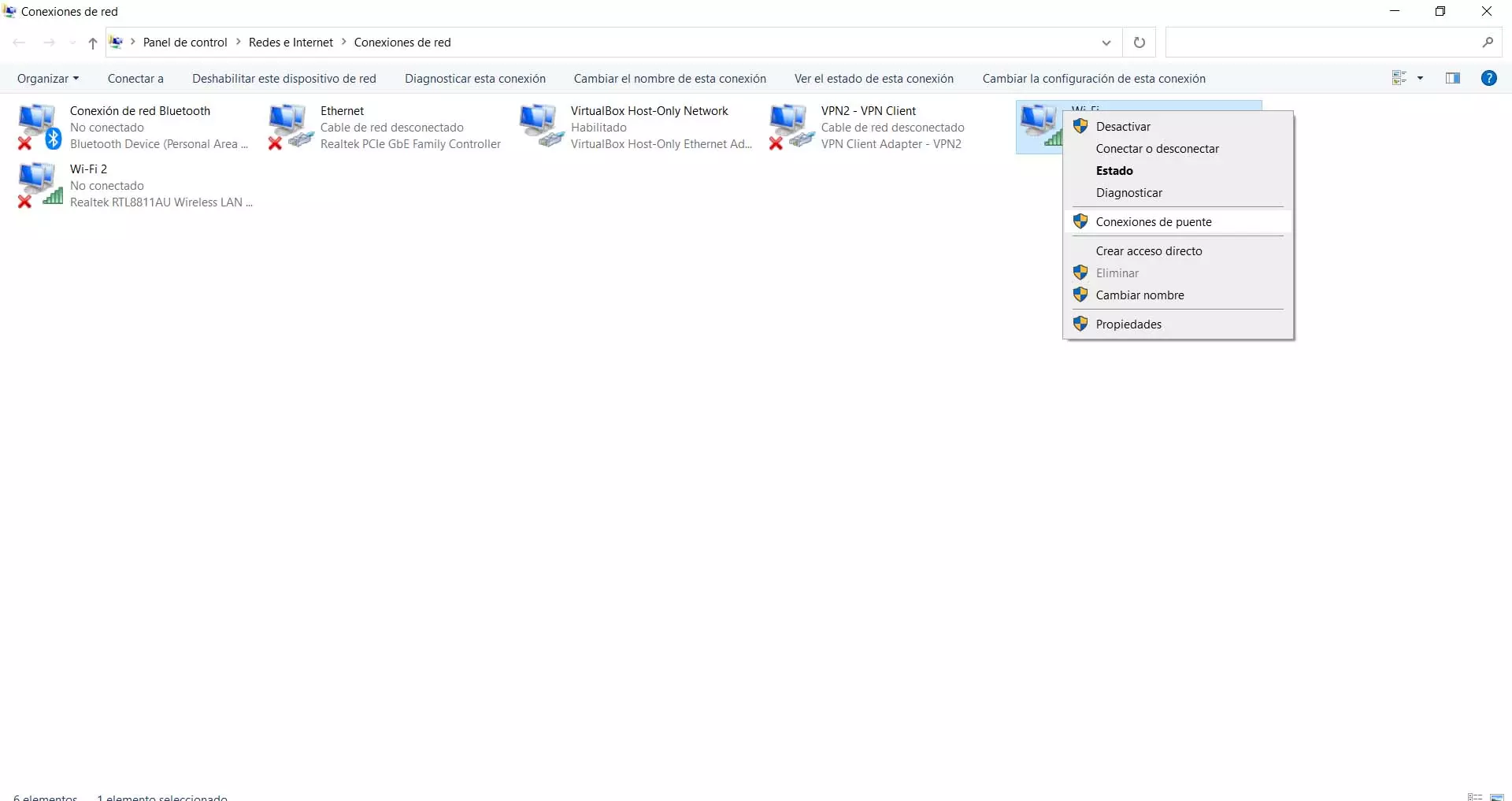Open the recent locations dropdown arrow
The width and height of the screenshot is (1512, 801).
[72, 43]
